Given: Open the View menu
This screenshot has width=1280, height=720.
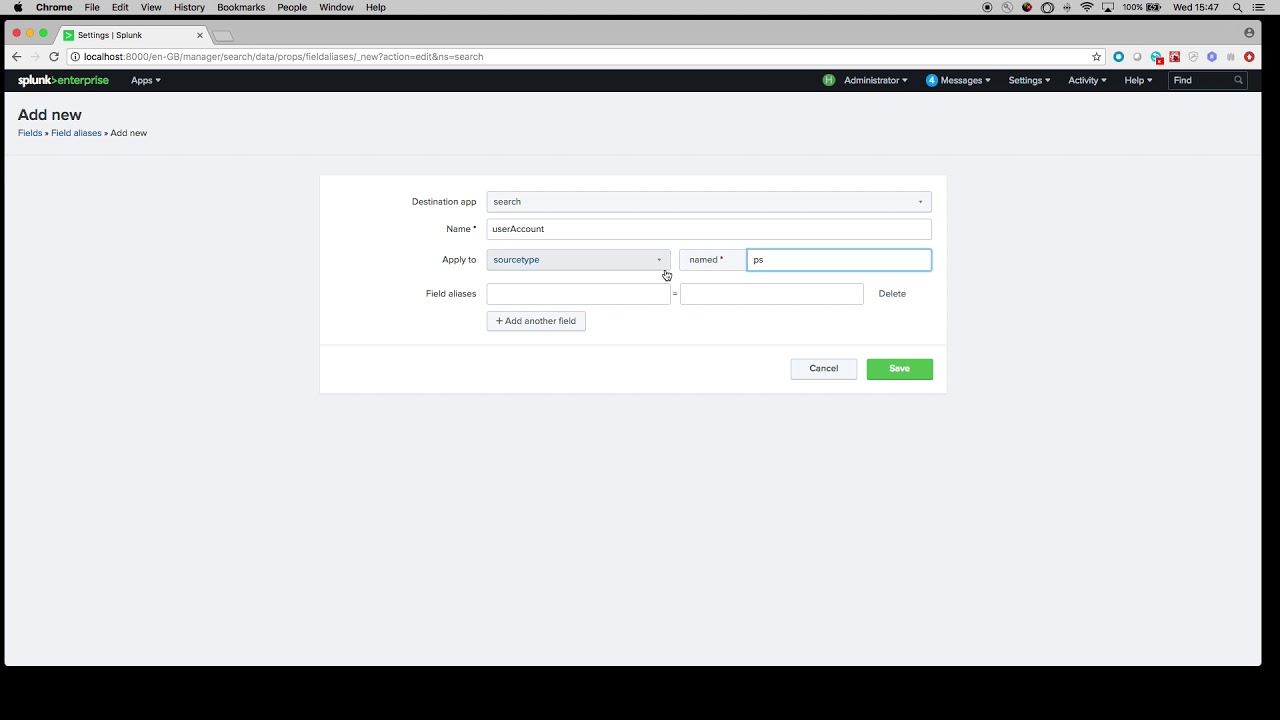Looking at the screenshot, I should click(151, 7).
